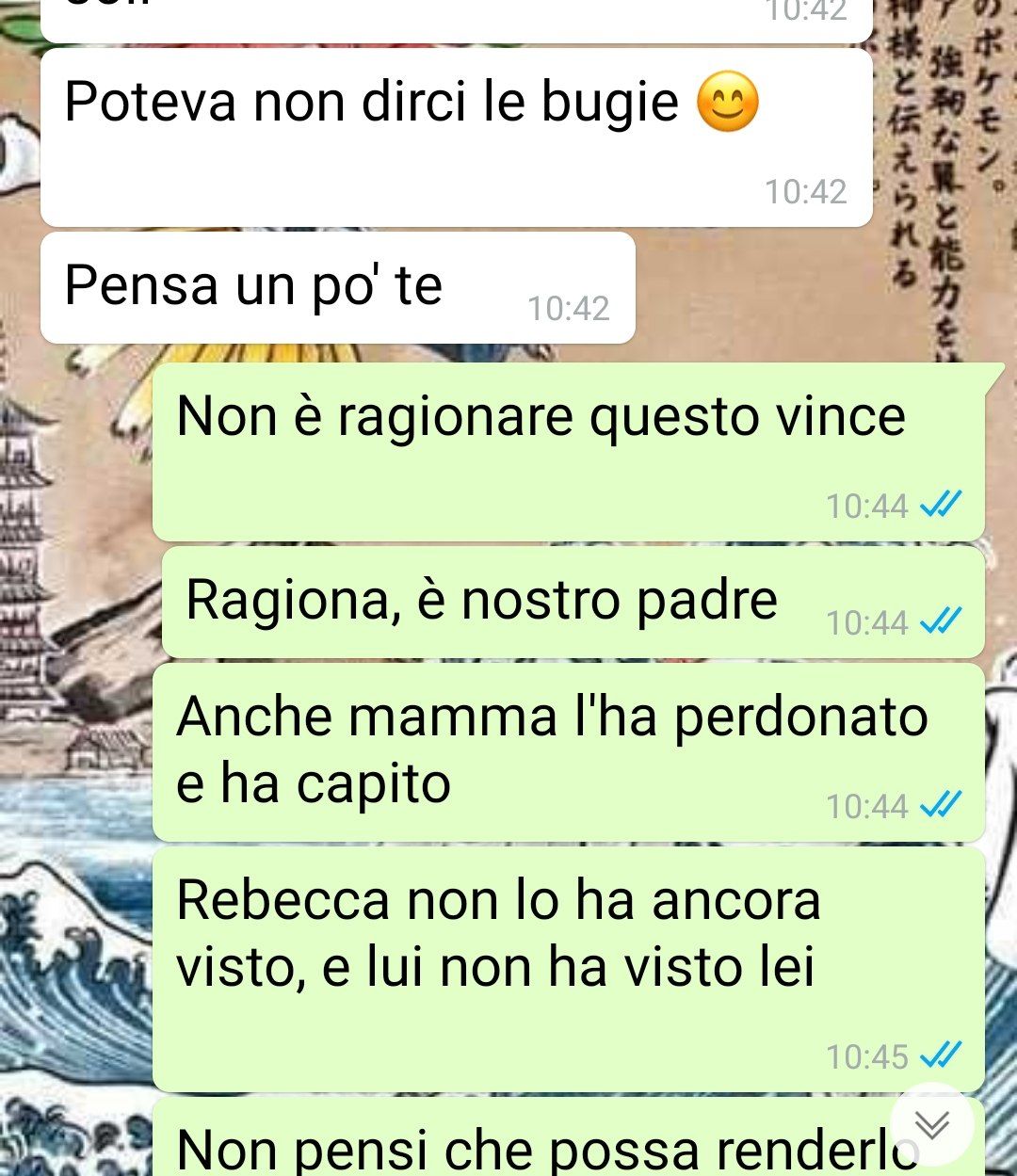Image resolution: width=1017 pixels, height=1176 pixels.
Task: Tap the scroll-to-bottom double chevron button
Action: click(x=931, y=1124)
